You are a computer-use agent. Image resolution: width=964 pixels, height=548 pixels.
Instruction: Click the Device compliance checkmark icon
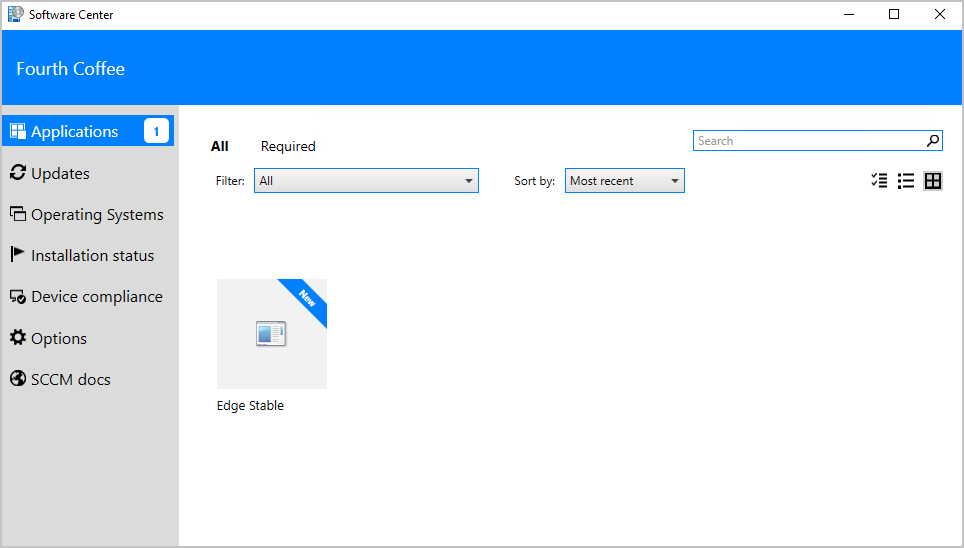[x=18, y=296]
